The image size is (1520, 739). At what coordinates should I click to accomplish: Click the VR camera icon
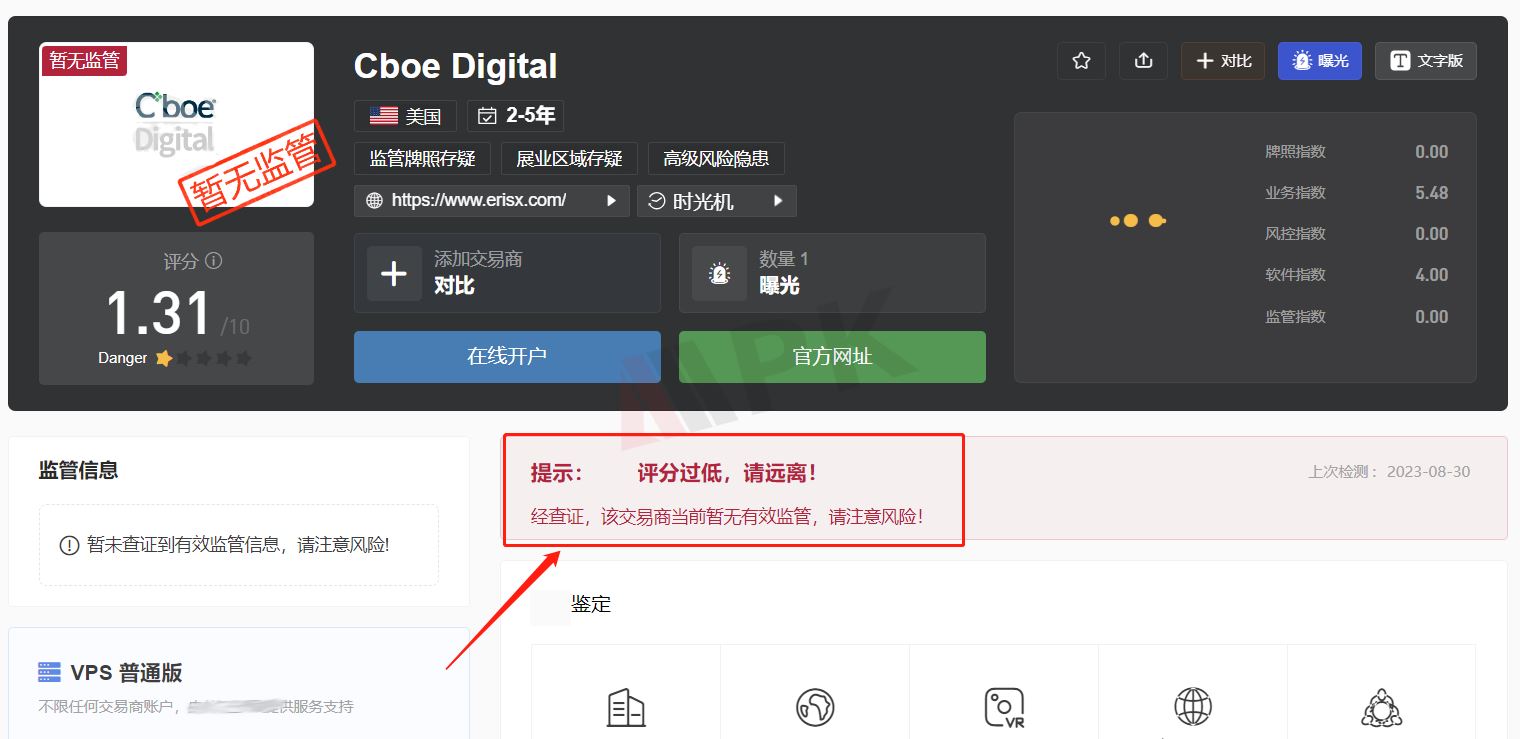point(1004,707)
